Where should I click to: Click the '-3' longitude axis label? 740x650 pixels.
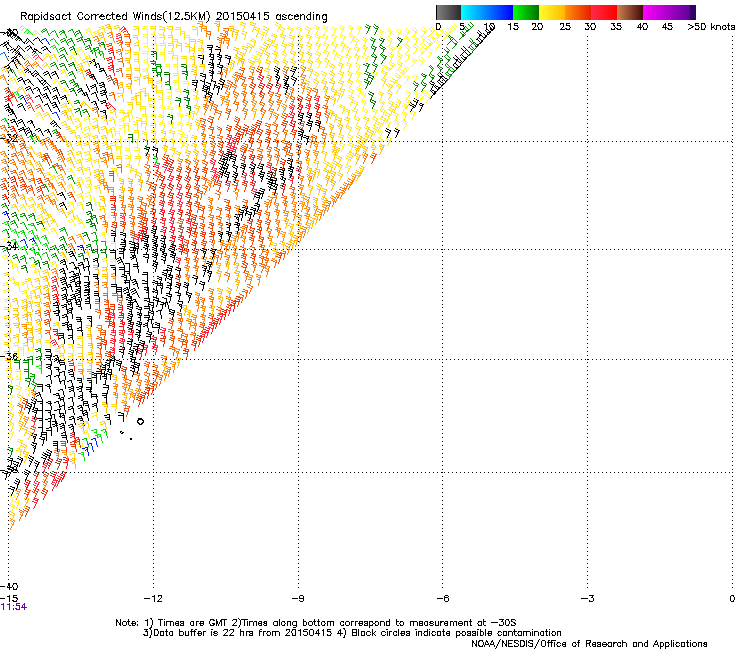[x=587, y=599]
